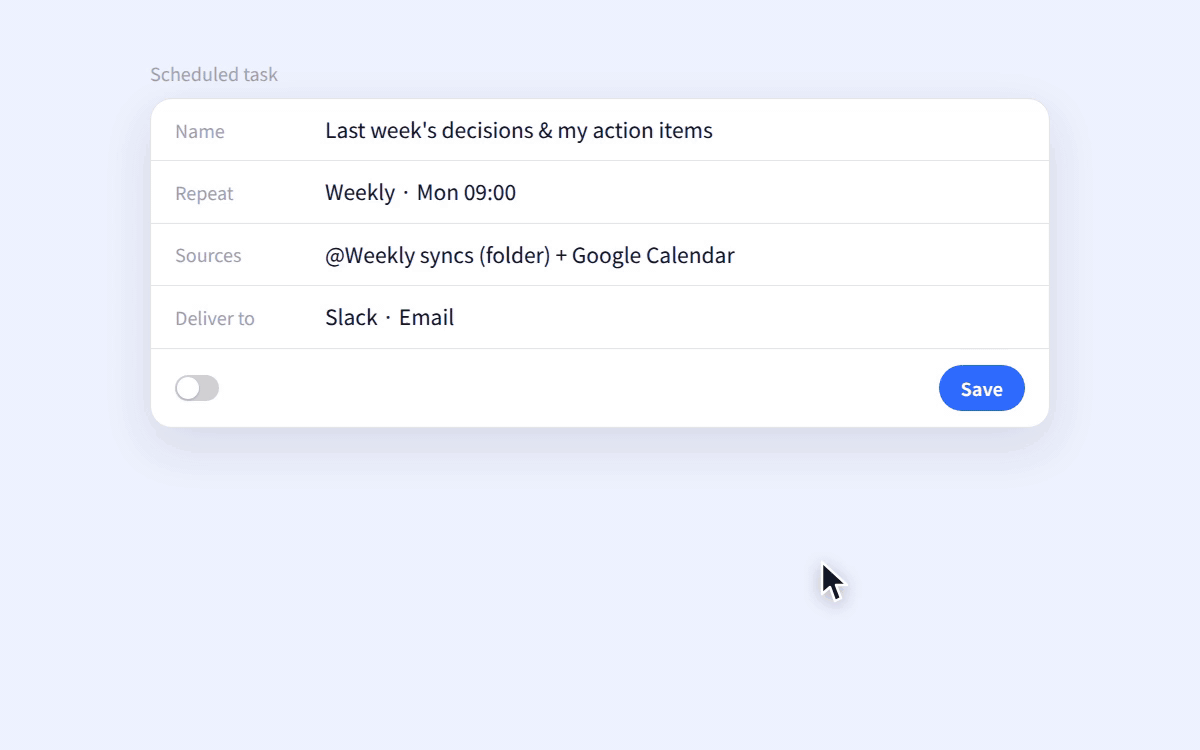Click the dot separator after Weekly
1200x750 pixels.
pos(406,193)
